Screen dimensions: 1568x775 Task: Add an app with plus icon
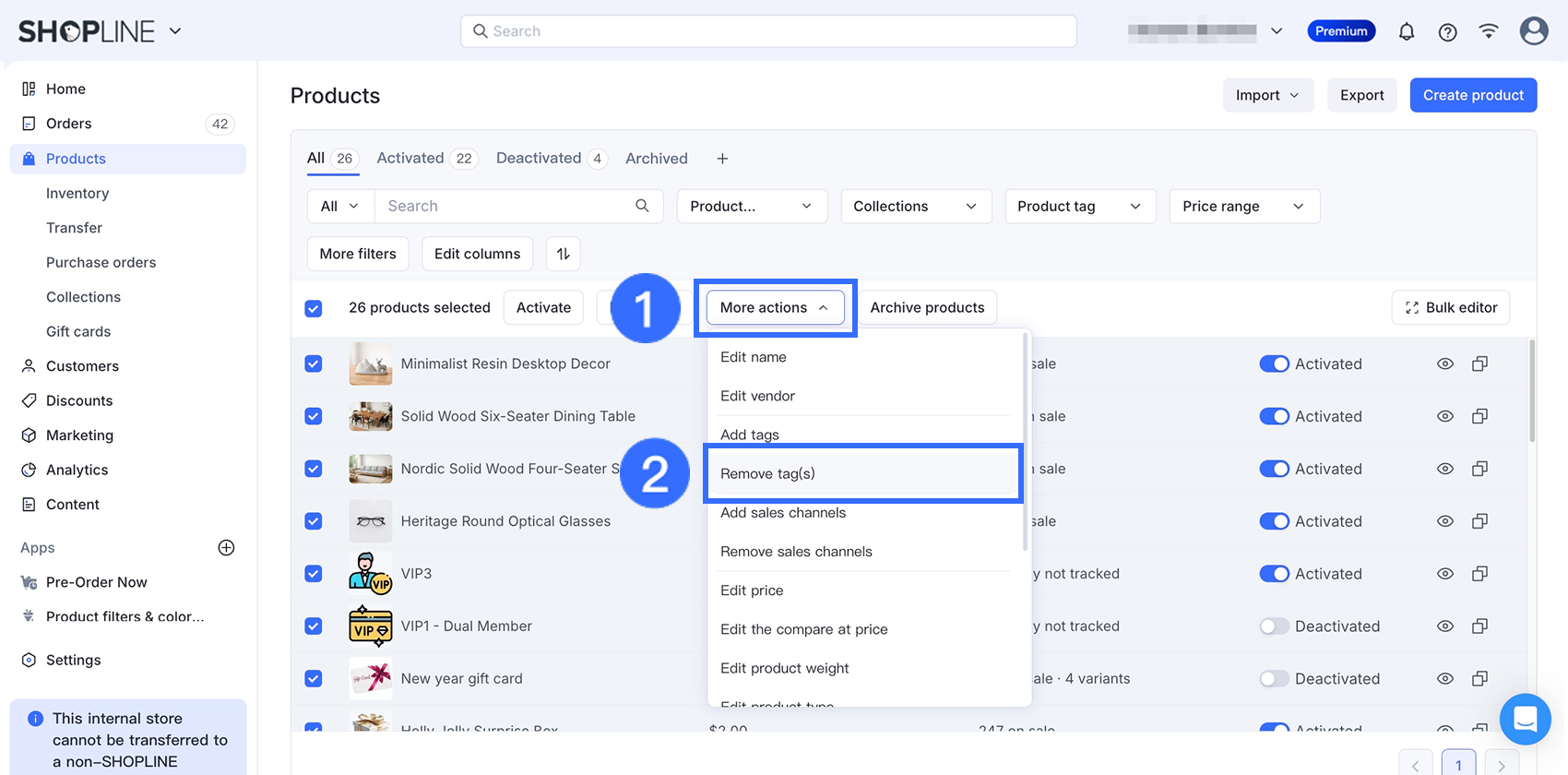click(x=226, y=547)
